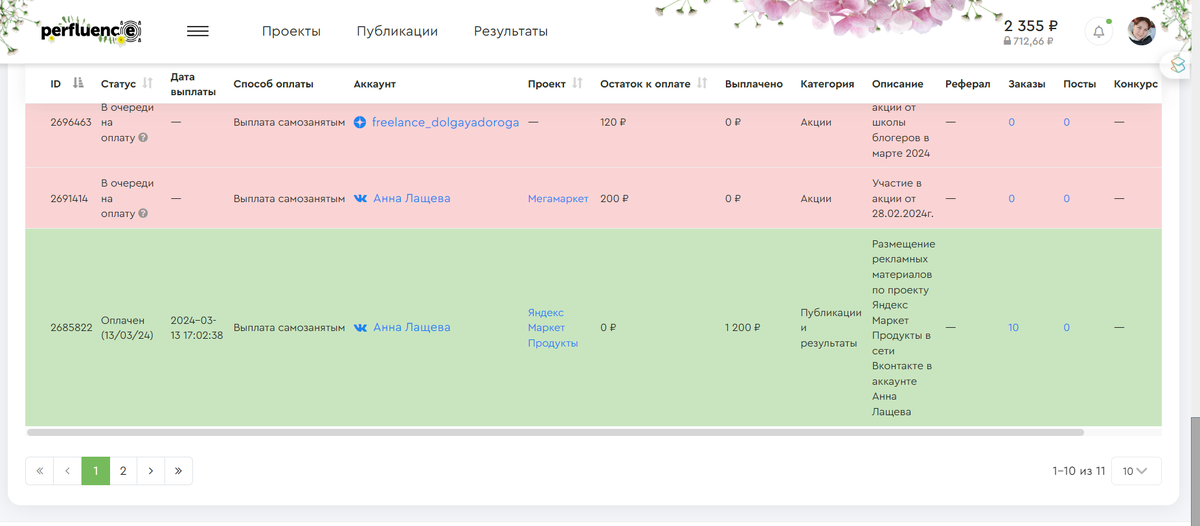Open rows-per-page dropdown showing 10
Screen dimensions: 1200x526
(1135, 471)
